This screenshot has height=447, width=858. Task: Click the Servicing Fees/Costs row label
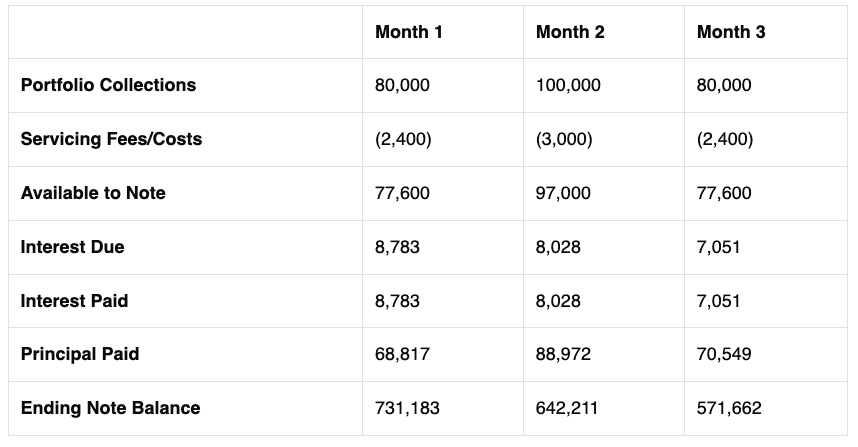click(x=111, y=139)
